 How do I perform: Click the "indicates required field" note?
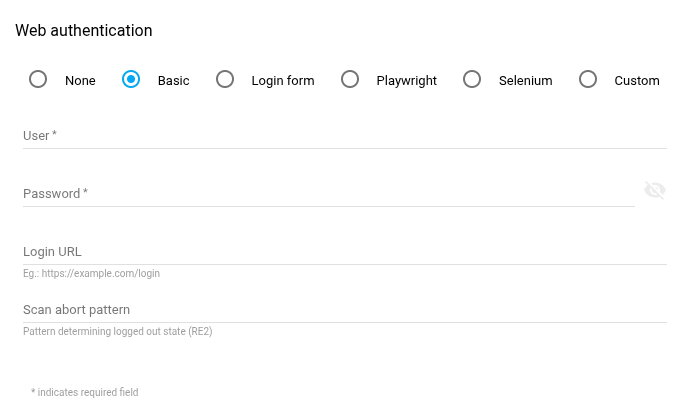click(x=85, y=392)
